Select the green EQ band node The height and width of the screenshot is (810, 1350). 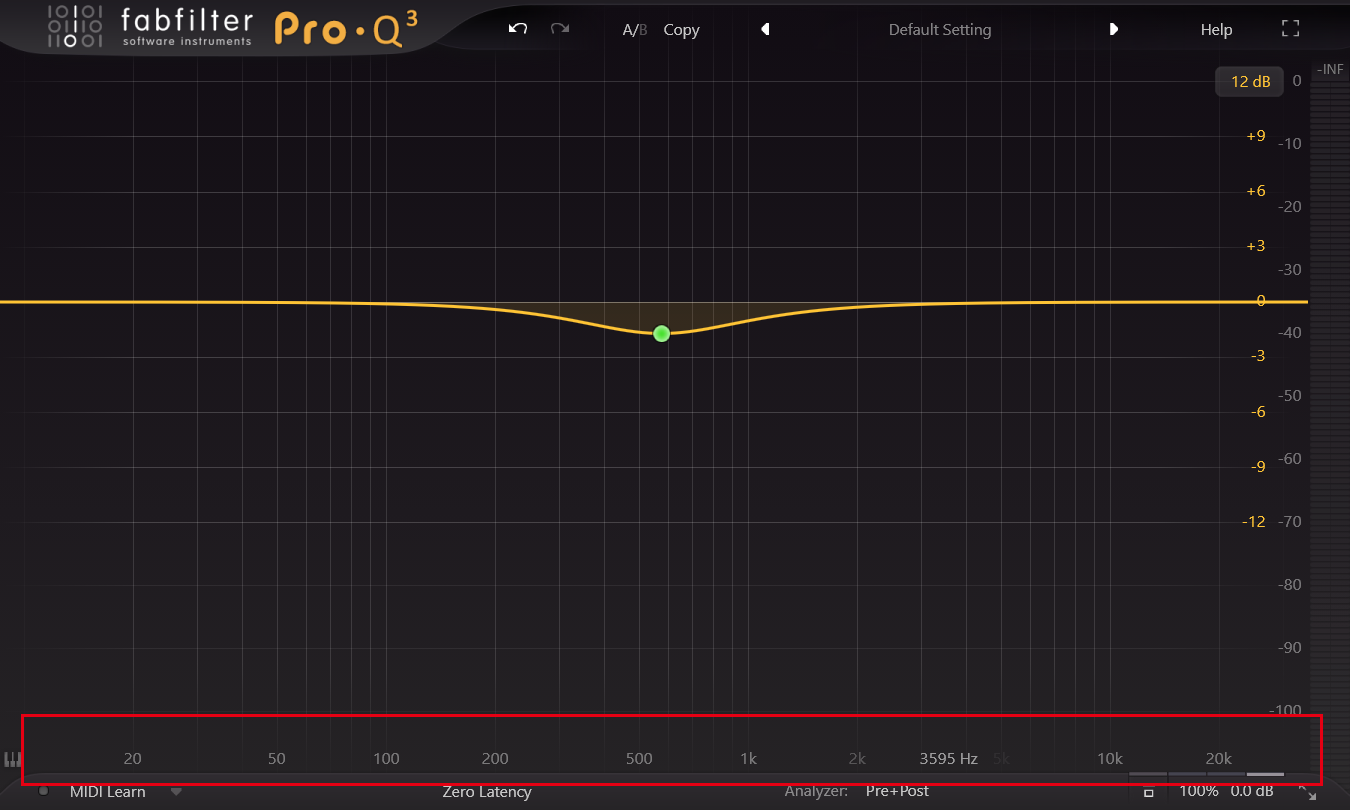coord(661,333)
